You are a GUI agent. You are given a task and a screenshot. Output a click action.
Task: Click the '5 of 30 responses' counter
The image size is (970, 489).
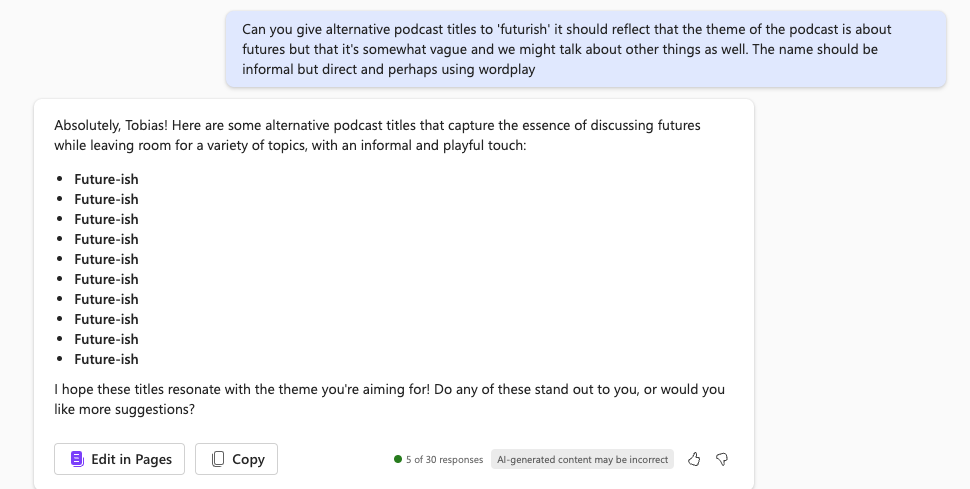(x=444, y=460)
